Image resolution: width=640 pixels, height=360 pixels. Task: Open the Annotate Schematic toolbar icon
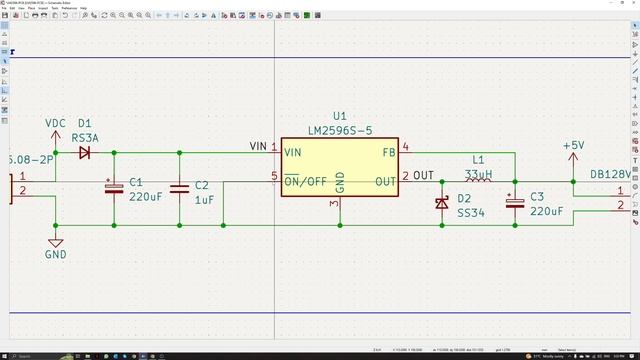(253, 15)
